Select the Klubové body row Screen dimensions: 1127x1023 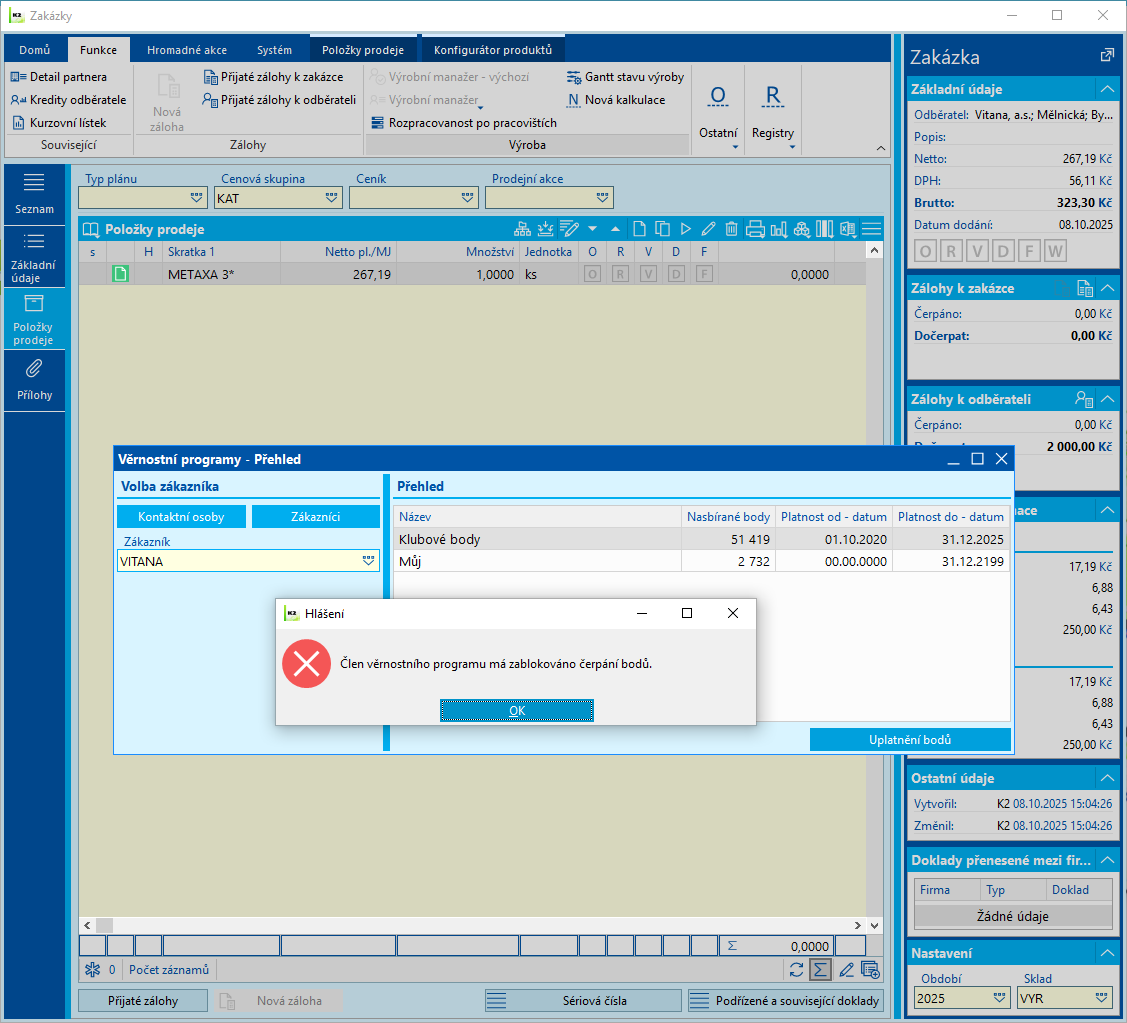pos(702,539)
